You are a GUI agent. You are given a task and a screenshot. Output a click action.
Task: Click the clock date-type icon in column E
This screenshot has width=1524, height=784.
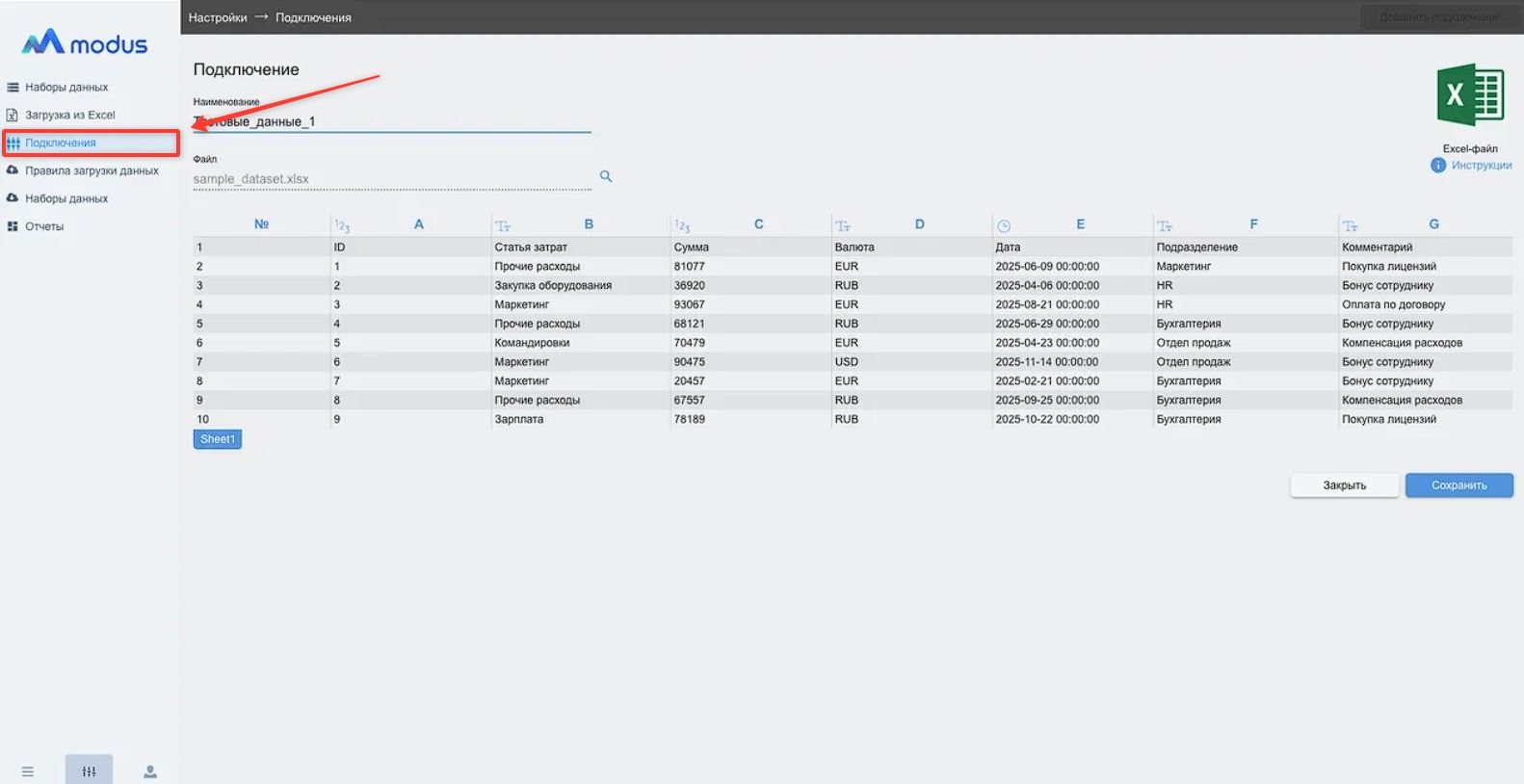coord(1004,226)
